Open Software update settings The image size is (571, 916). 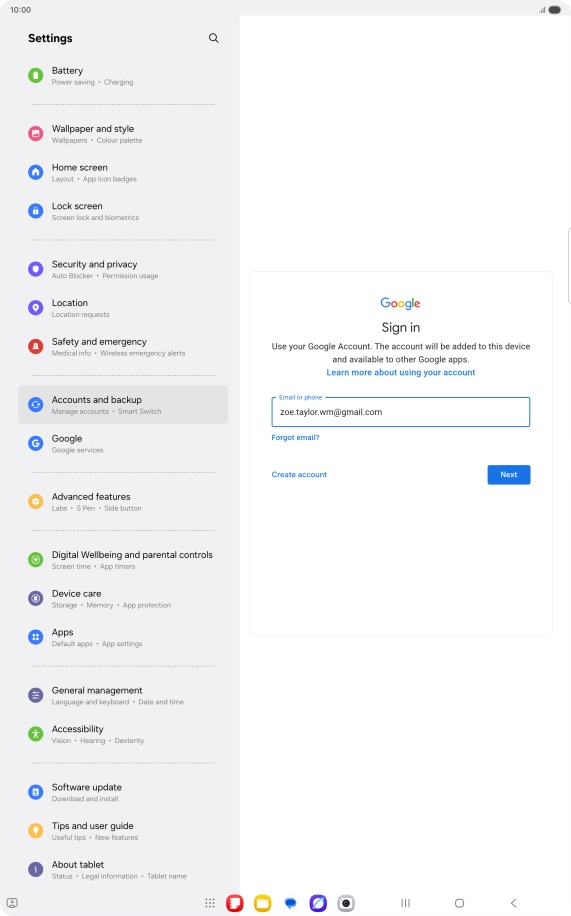[123, 792]
